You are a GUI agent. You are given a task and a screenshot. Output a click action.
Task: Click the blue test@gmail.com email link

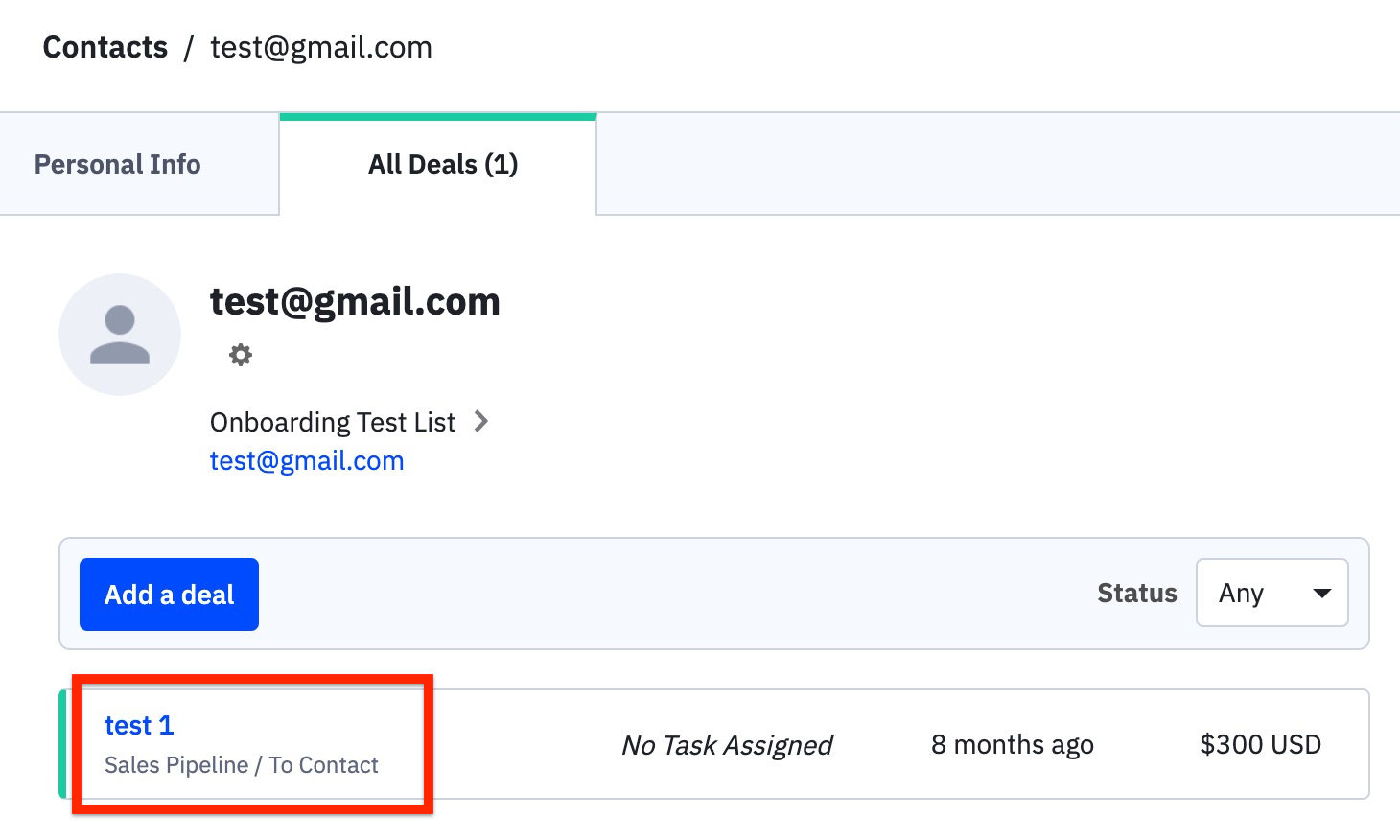tap(307, 460)
